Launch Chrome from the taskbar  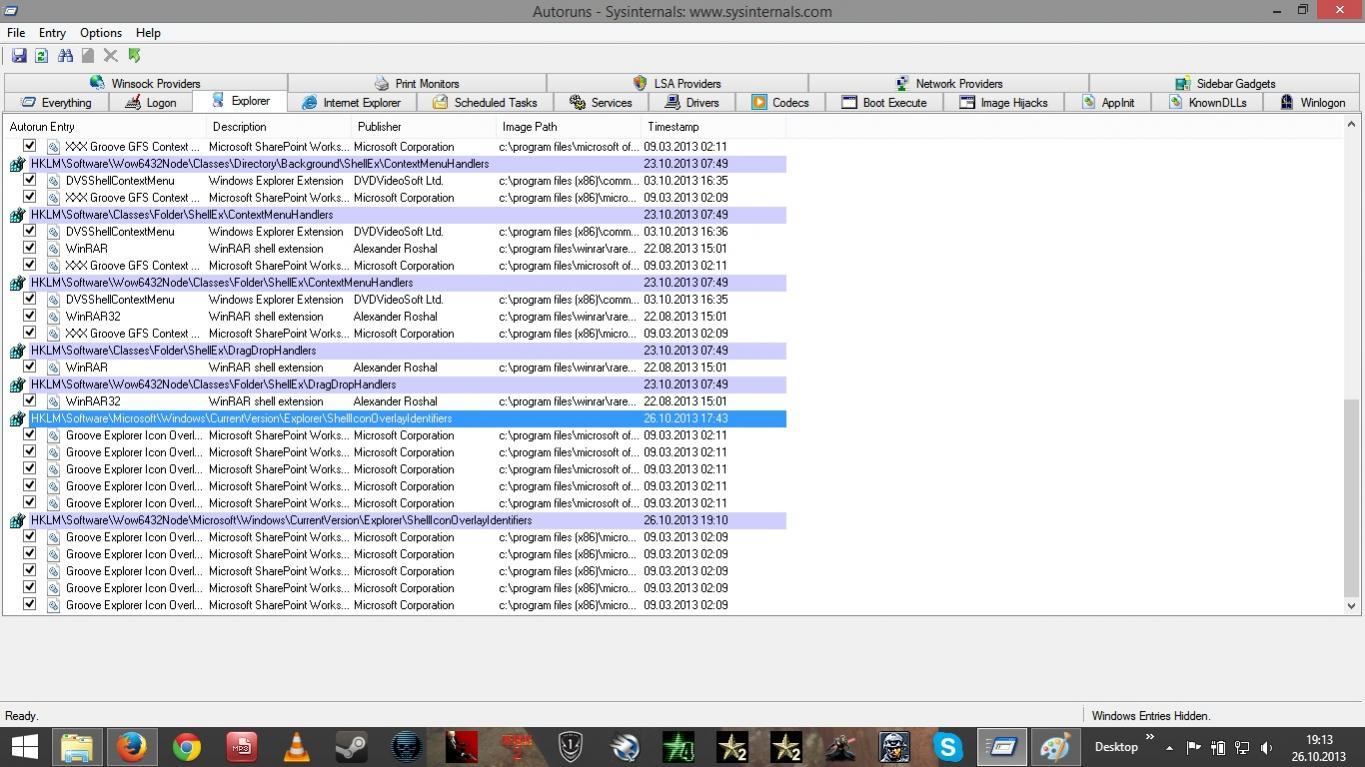186,747
